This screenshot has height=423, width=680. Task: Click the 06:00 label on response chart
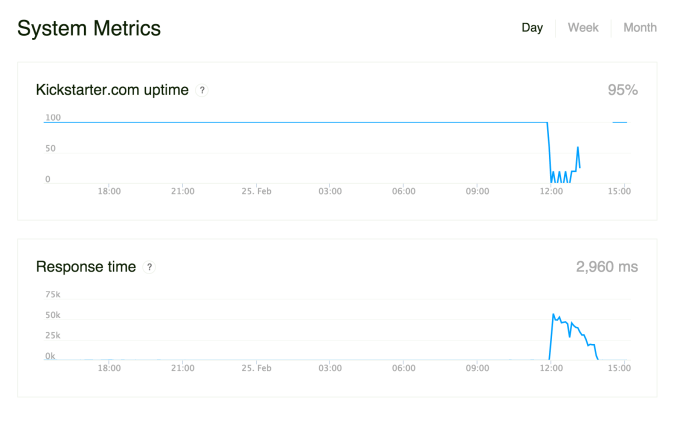pos(404,368)
